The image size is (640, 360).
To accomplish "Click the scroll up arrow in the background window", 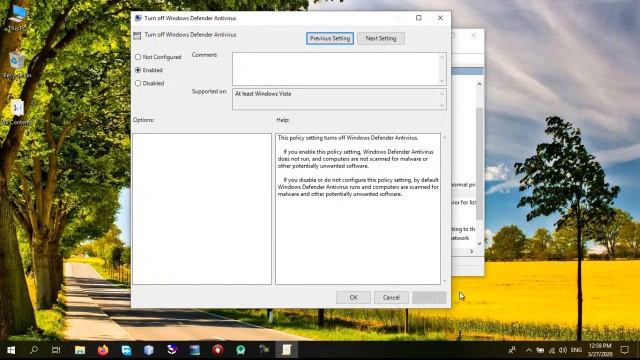I will click(480, 84).
